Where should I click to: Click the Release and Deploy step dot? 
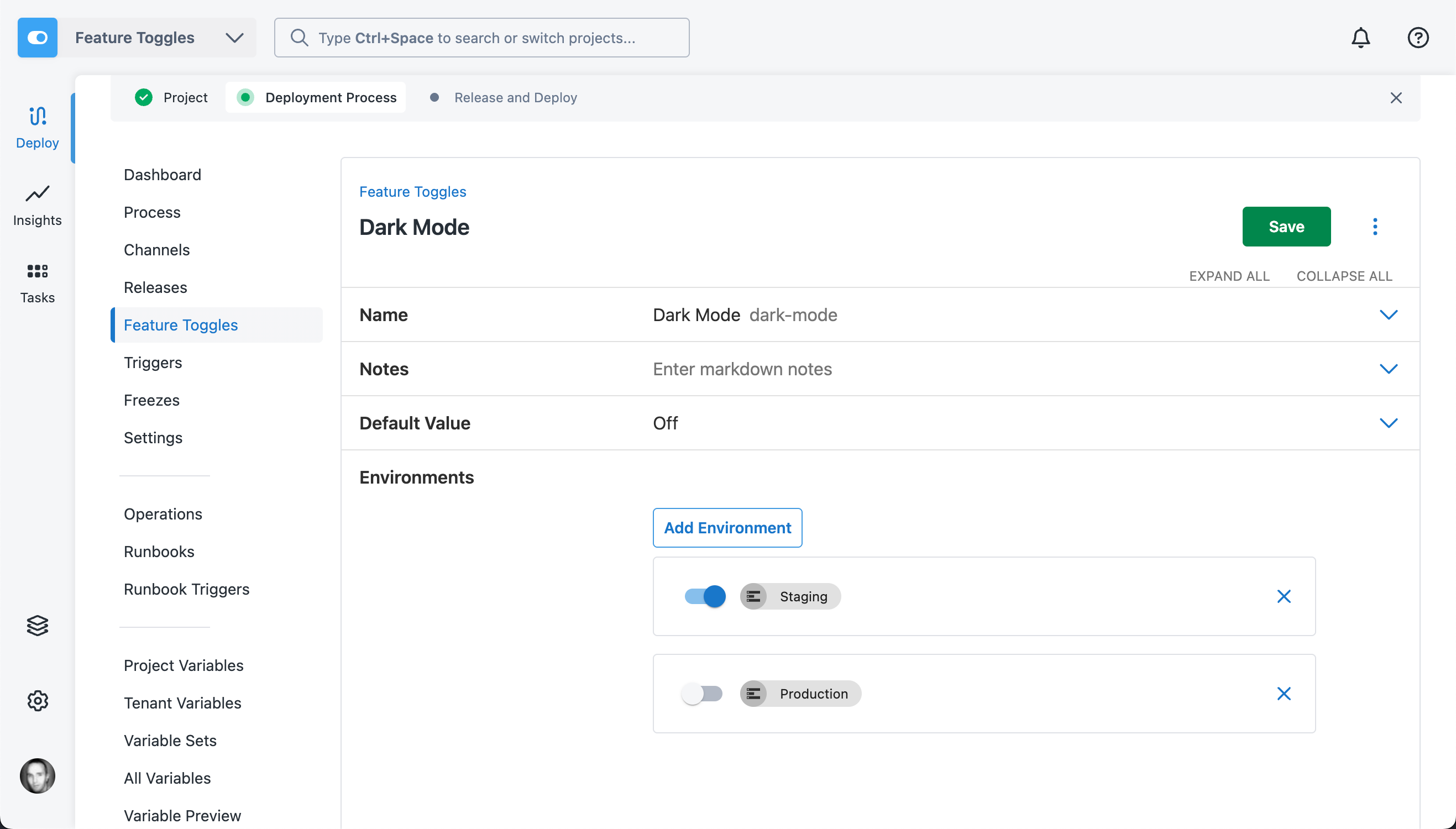click(x=434, y=97)
